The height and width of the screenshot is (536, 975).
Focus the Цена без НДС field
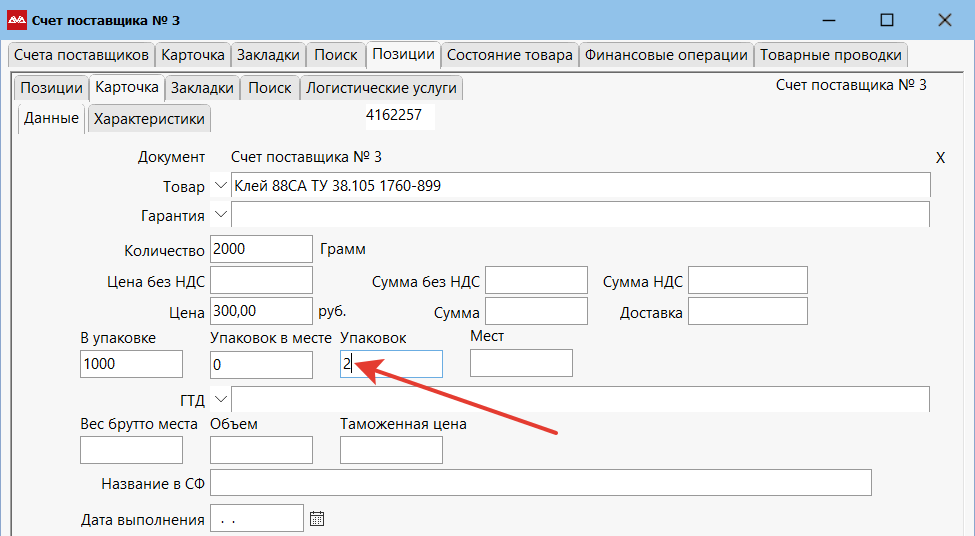point(262,281)
